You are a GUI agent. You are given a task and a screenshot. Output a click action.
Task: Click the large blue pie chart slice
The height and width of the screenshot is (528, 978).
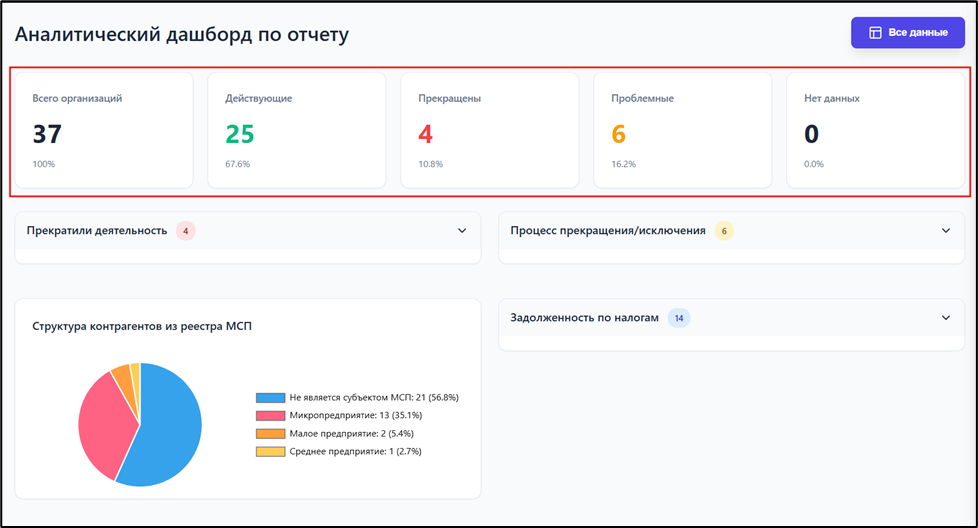pyautogui.click(x=170, y=430)
